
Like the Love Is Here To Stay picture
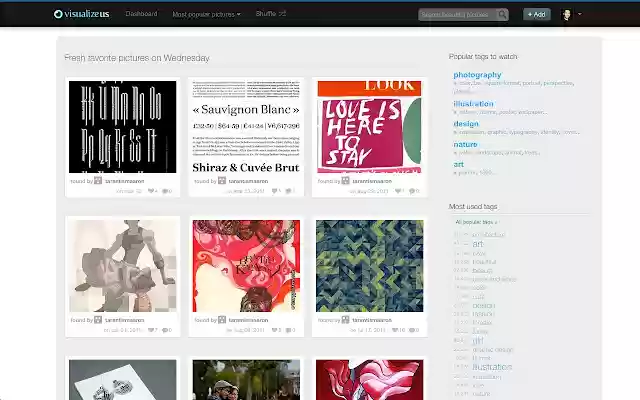[x=399, y=191]
